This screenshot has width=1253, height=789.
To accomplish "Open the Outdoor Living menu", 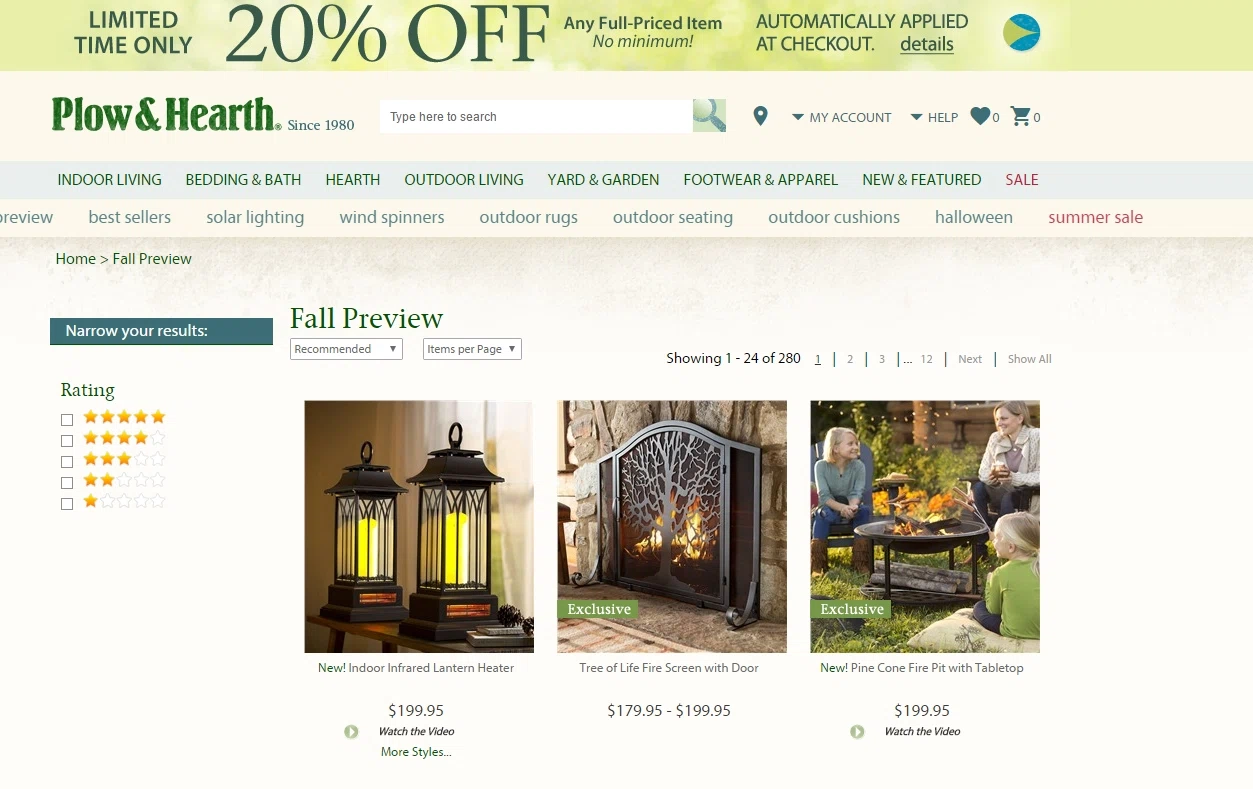I will click(464, 180).
